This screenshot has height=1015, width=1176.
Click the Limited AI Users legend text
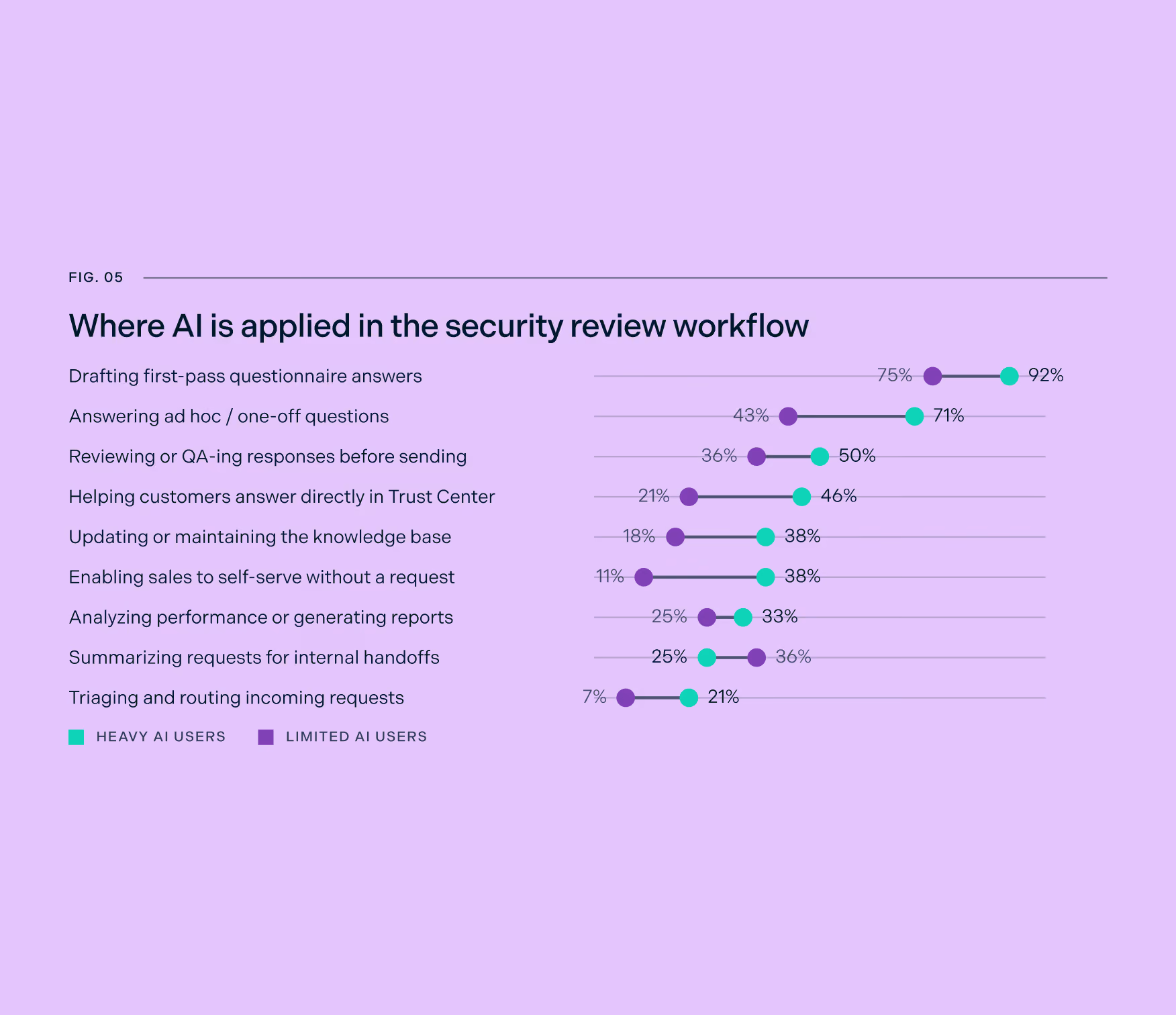tap(356, 737)
